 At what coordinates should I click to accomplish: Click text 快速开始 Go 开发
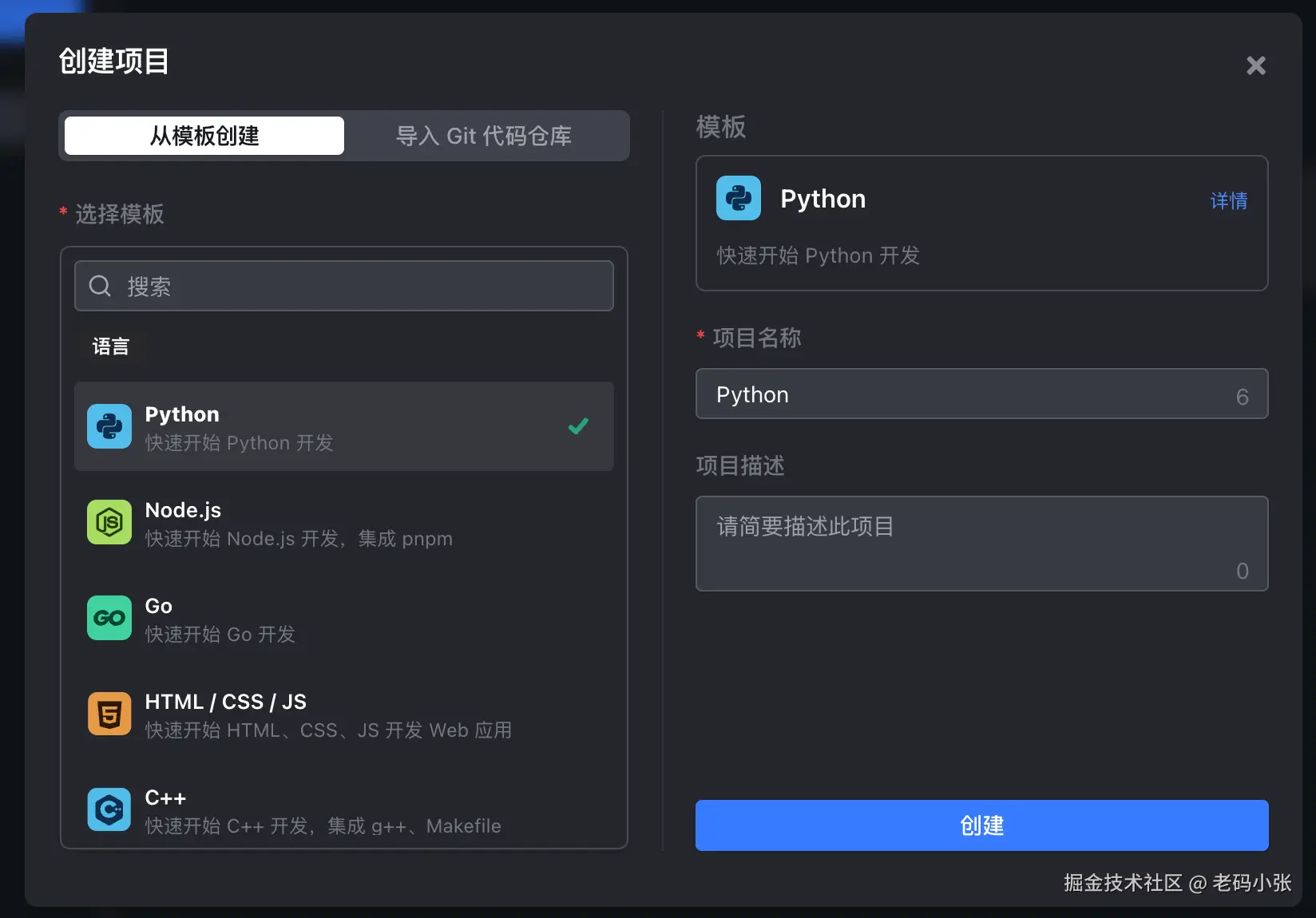pos(220,635)
